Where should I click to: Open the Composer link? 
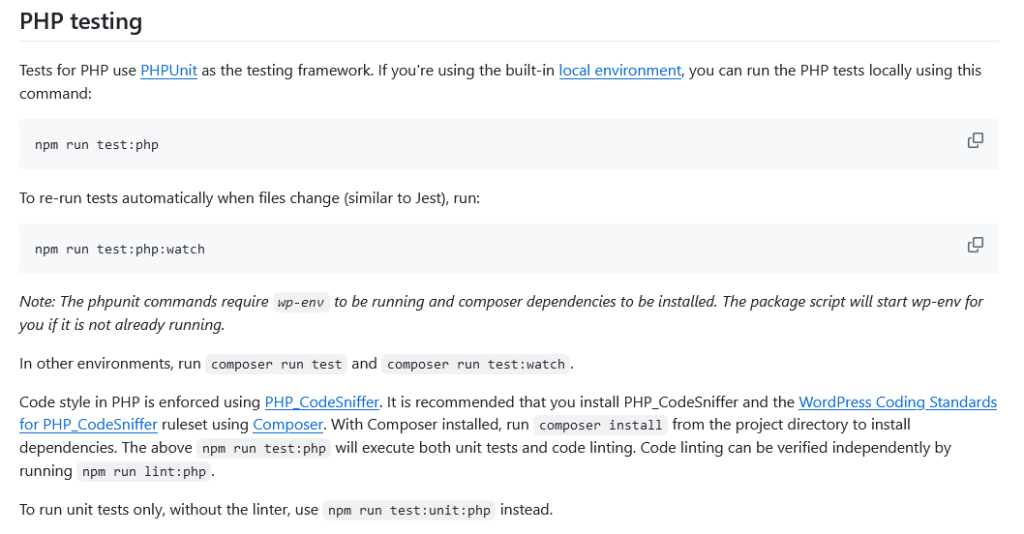[x=288, y=425]
